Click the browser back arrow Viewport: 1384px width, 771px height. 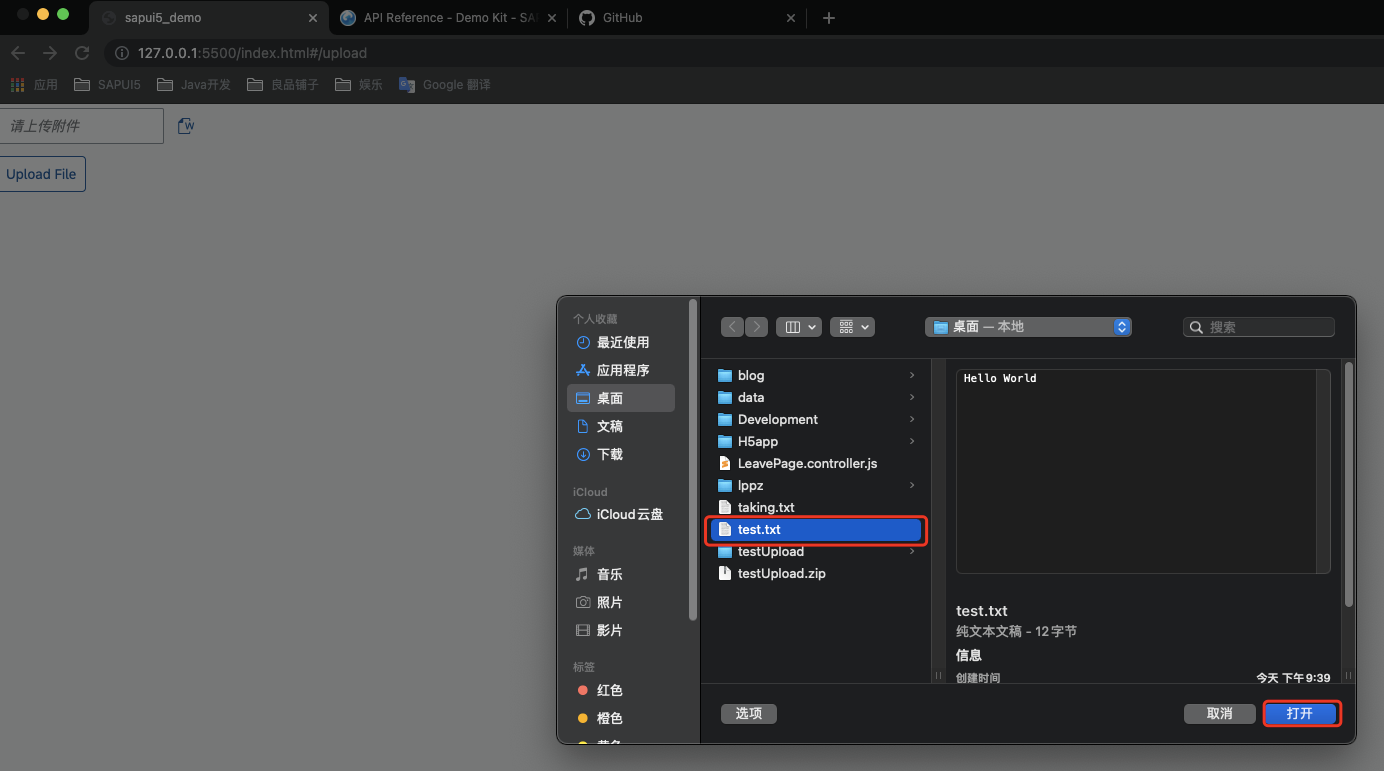[18, 53]
